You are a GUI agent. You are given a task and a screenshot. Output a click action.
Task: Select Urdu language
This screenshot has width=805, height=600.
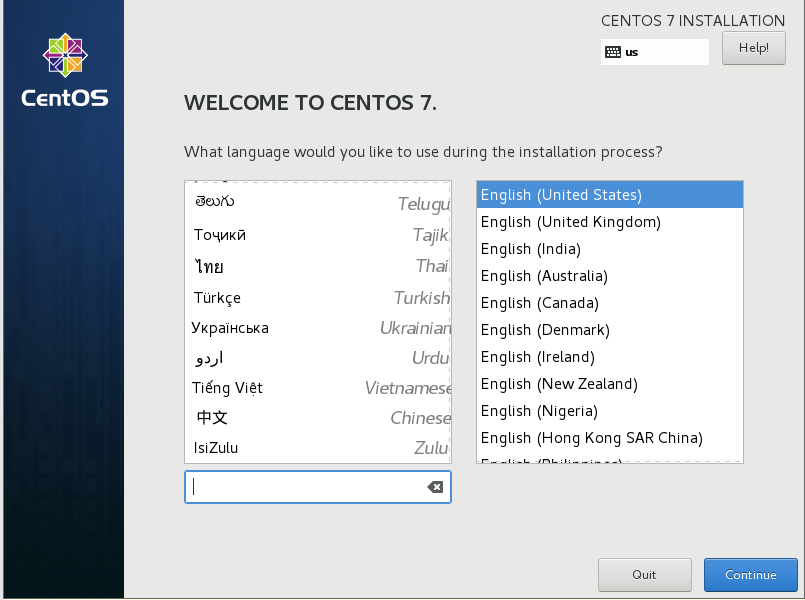(x=318, y=358)
